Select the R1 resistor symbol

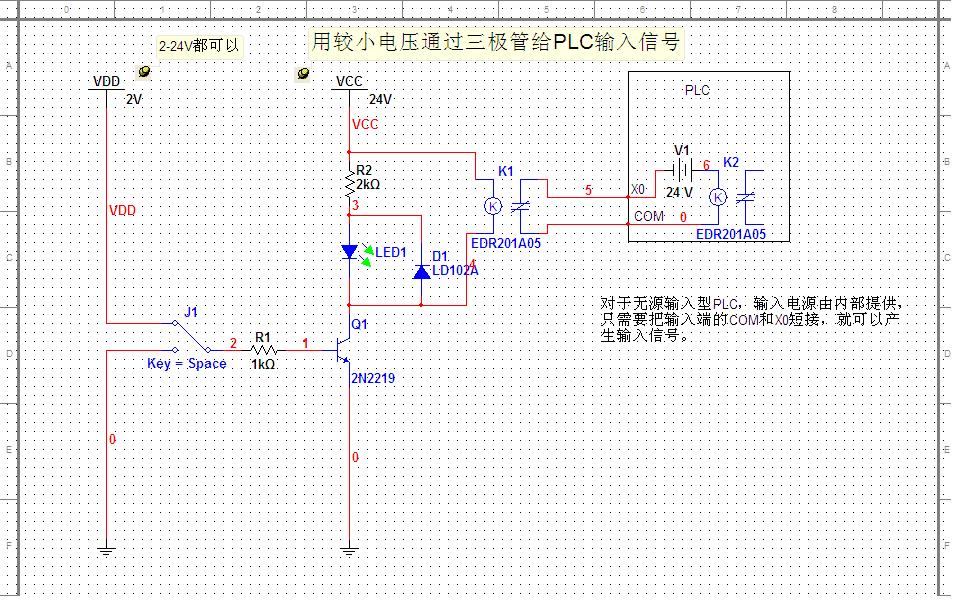pos(263,351)
